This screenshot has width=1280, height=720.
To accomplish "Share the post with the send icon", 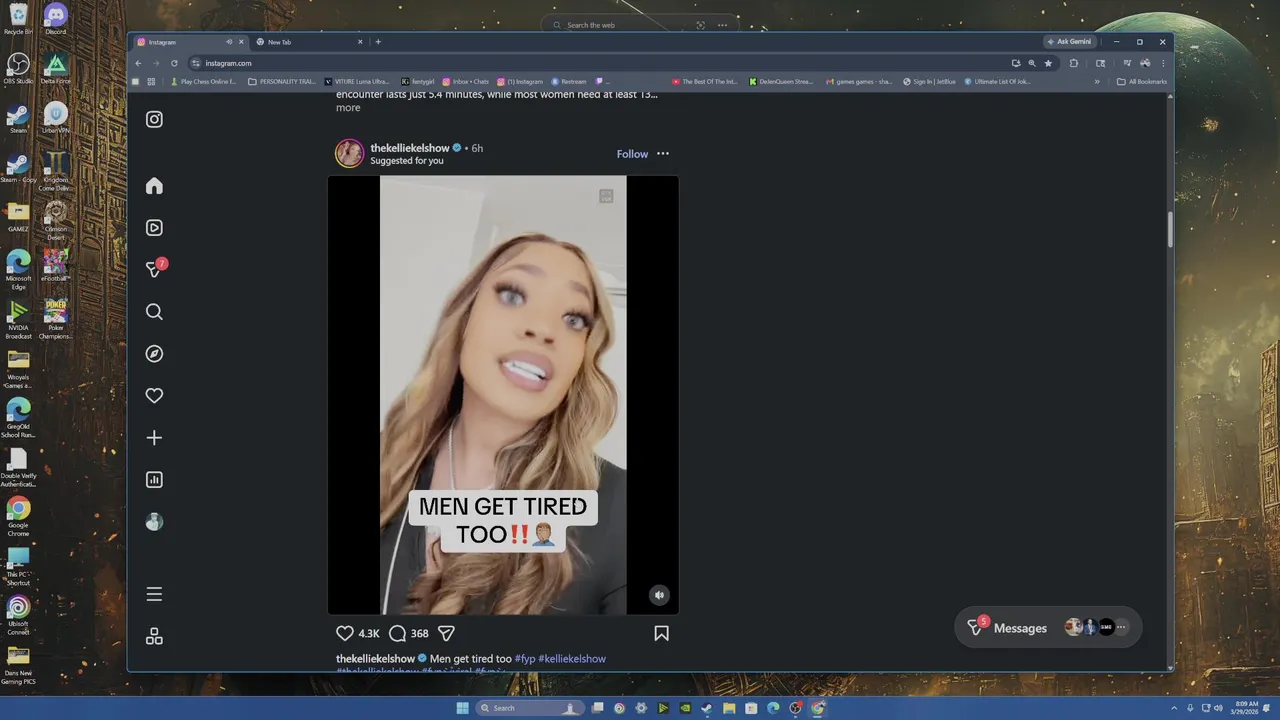I will click(x=447, y=633).
